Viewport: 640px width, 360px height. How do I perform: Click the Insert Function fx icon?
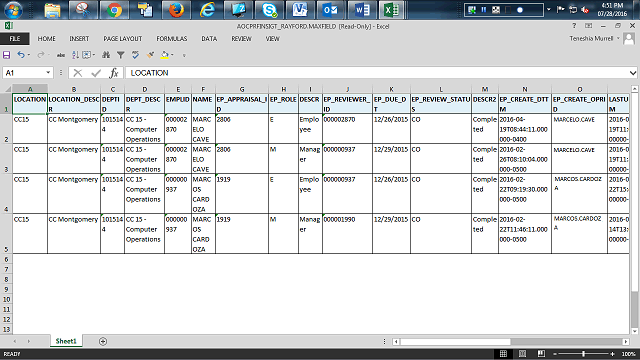point(114,73)
